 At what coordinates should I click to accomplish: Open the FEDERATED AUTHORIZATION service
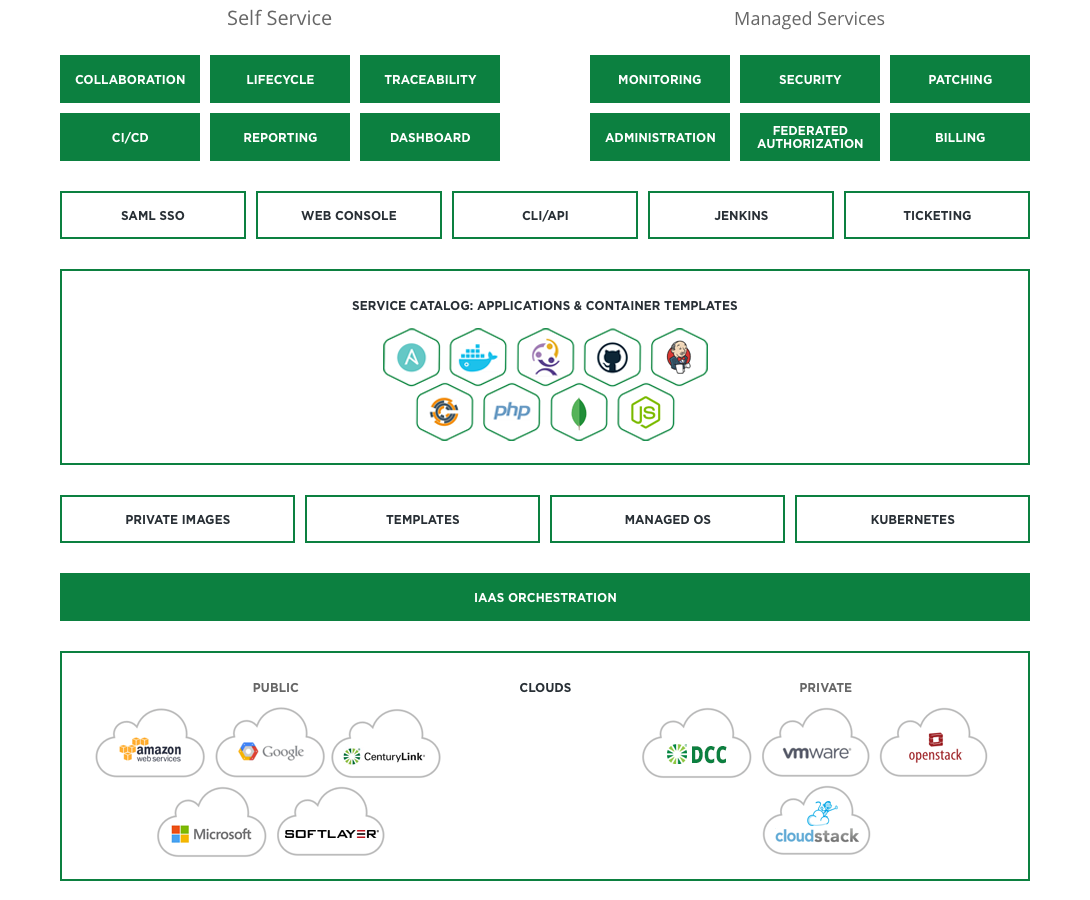point(809,137)
